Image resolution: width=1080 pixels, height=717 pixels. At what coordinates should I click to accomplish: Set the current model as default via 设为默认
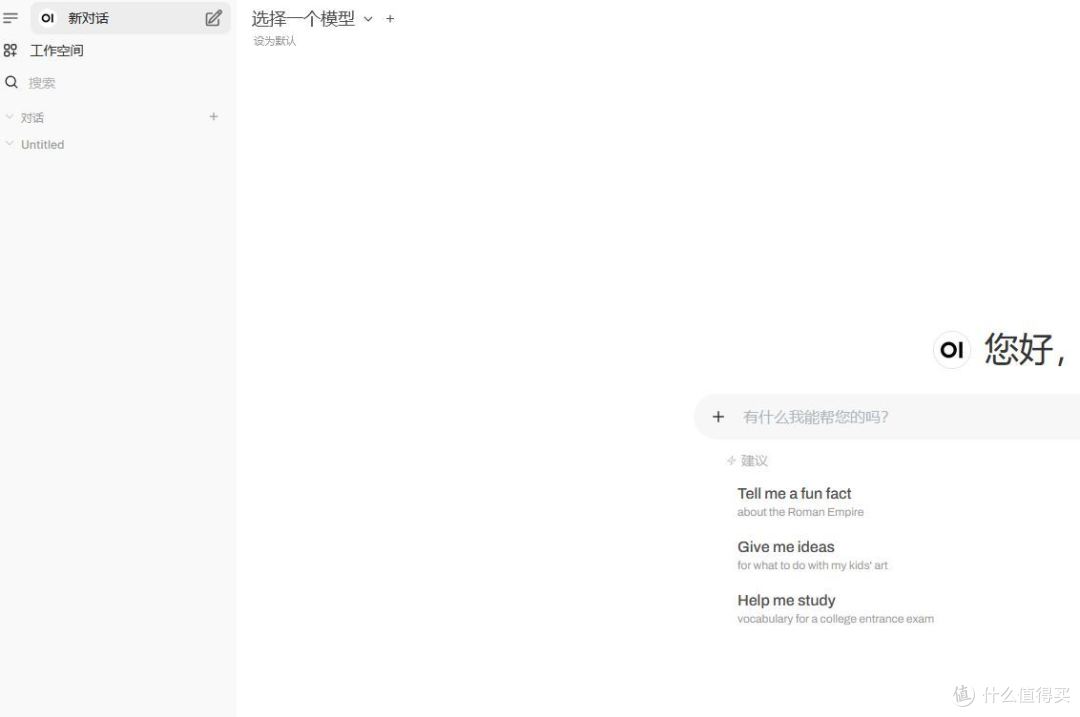274,40
